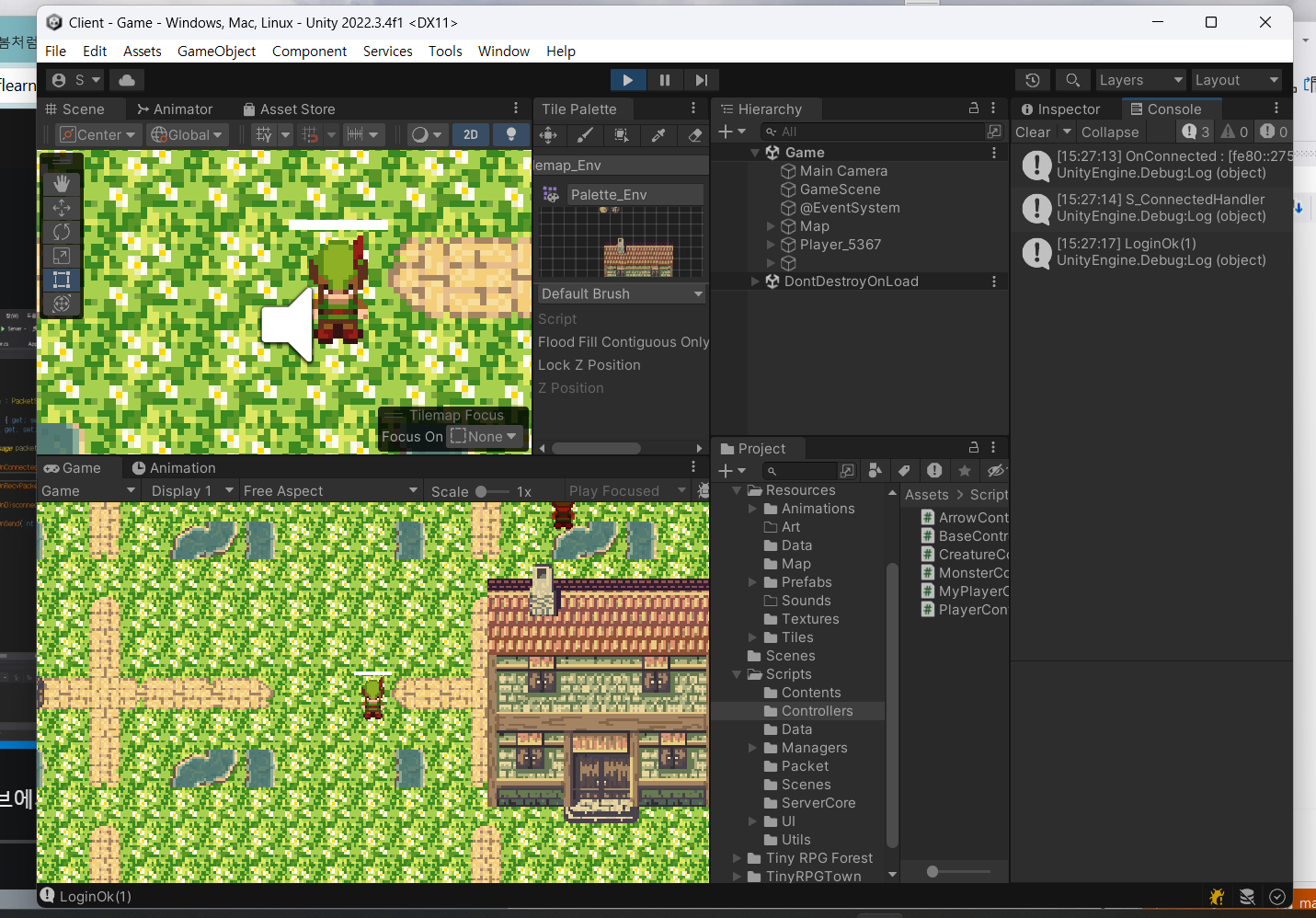
Task: Clear the Console log
Action: (x=1033, y=132)
